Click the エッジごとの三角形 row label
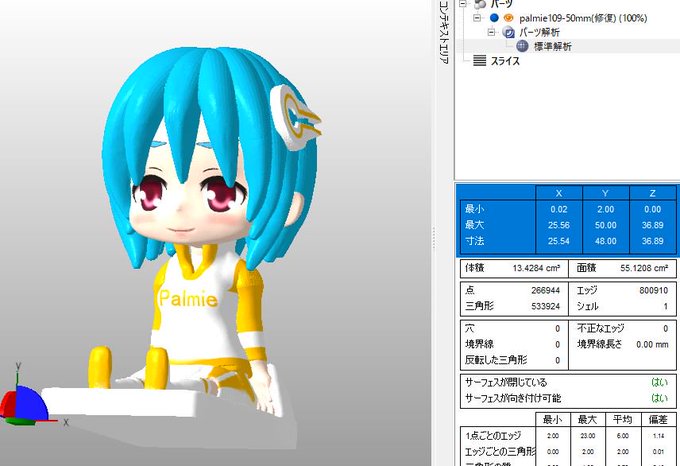The width and height of the screenshot is (680, 466). click(500, 452)
